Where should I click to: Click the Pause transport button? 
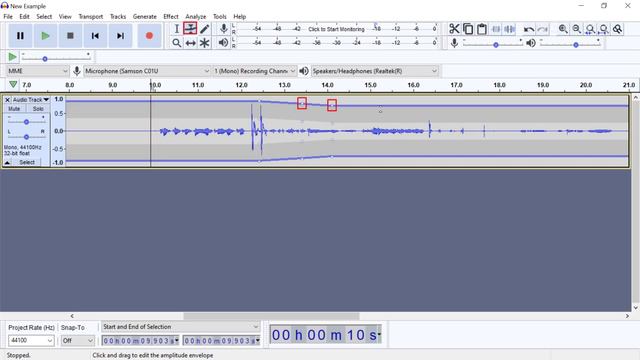[x=20, y=36]
